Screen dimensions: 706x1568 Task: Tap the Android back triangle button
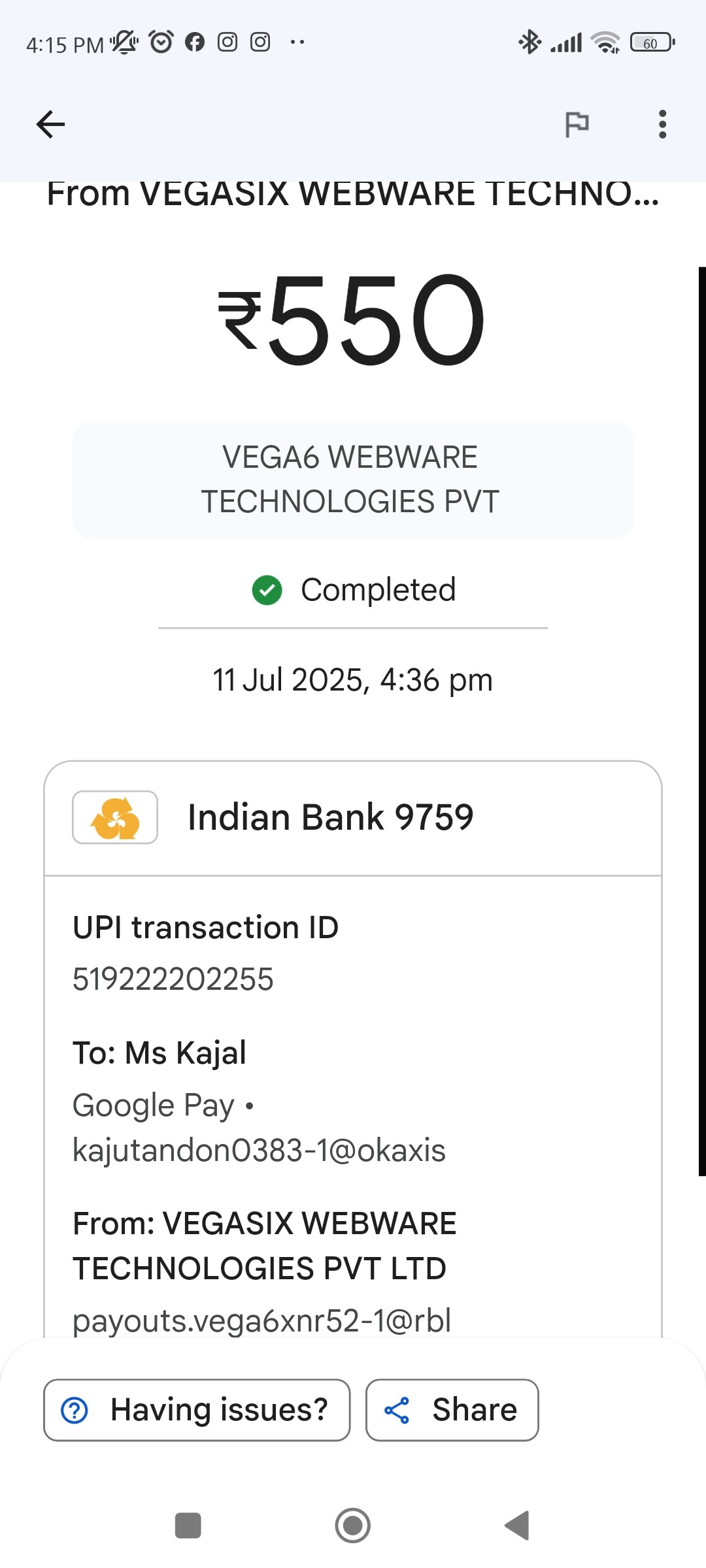pyautogui.click(x=517, y=1526)
